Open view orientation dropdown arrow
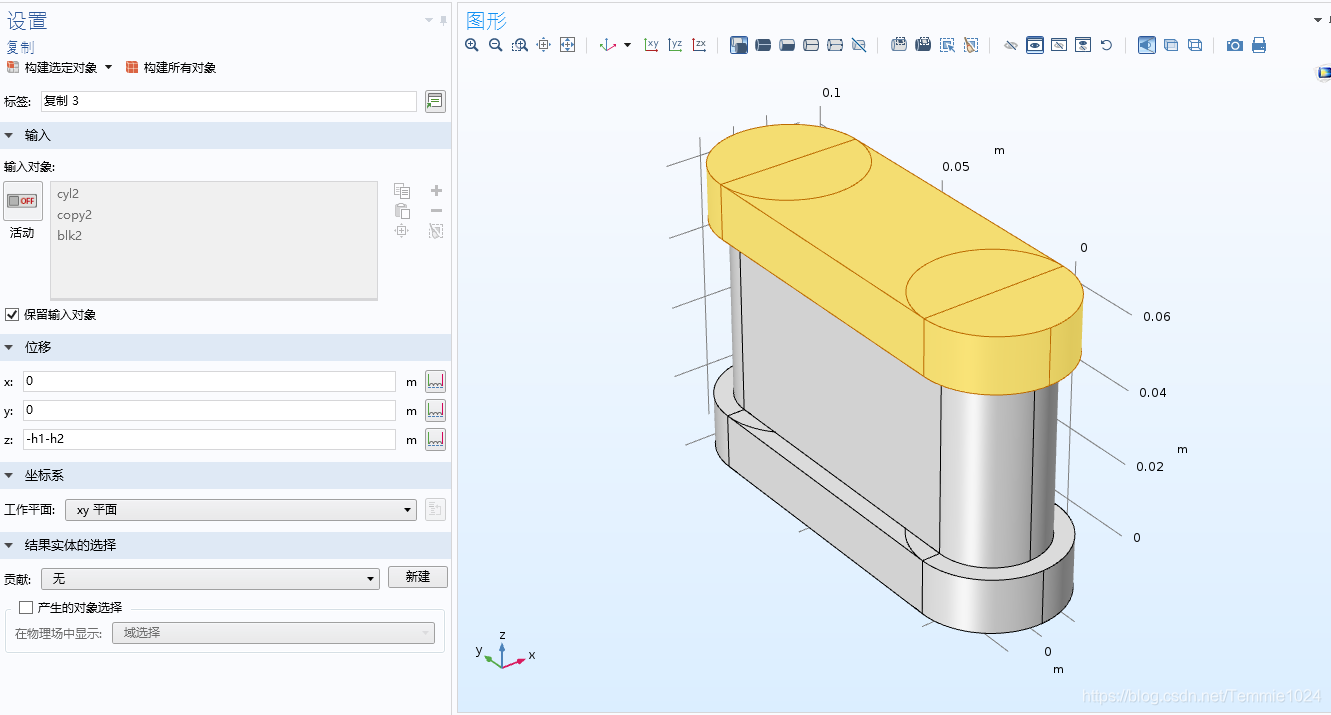 coord(628,45)
